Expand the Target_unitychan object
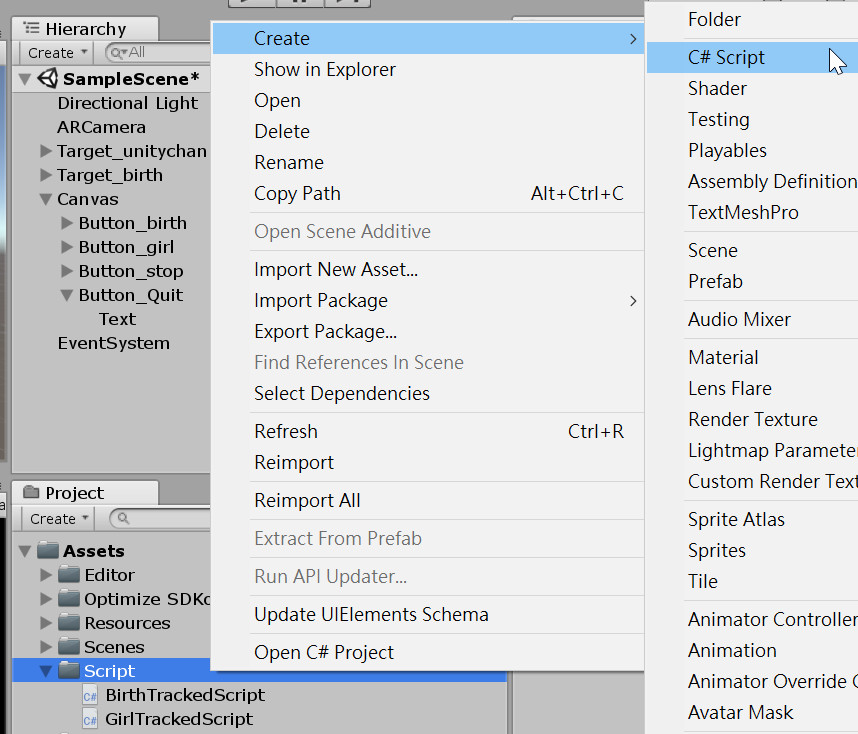This screenshot has width=858, height=734. click(x=44, y=151)
